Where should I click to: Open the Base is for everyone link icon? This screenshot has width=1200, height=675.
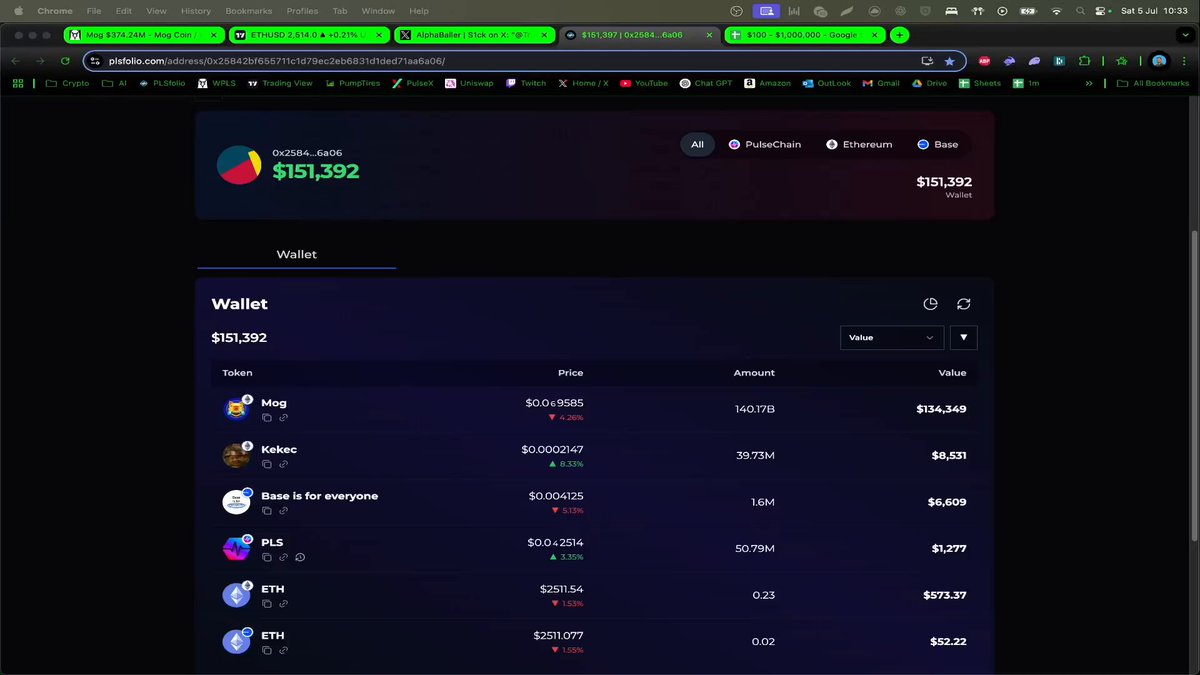pos(283,510)
